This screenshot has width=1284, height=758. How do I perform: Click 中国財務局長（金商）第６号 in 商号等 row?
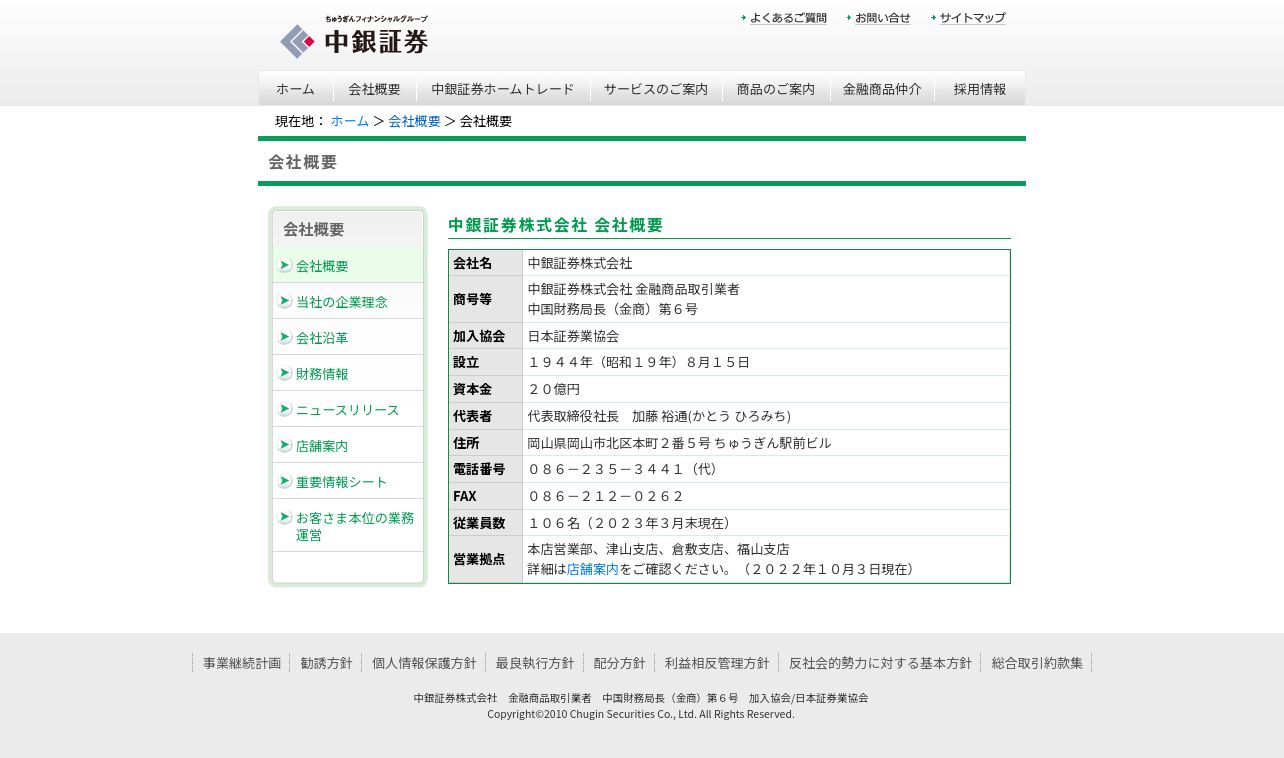(x=613, y=309)
